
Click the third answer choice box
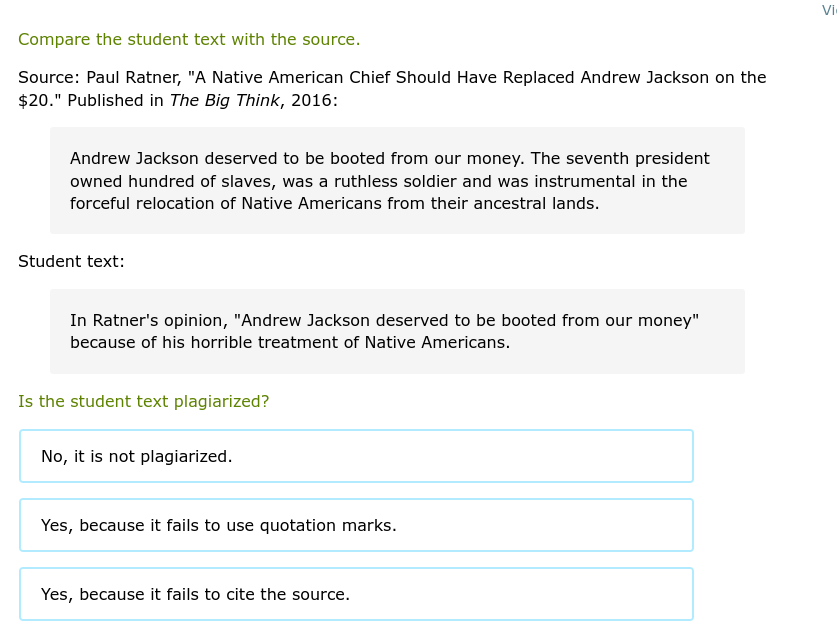(x=356, y=594)
